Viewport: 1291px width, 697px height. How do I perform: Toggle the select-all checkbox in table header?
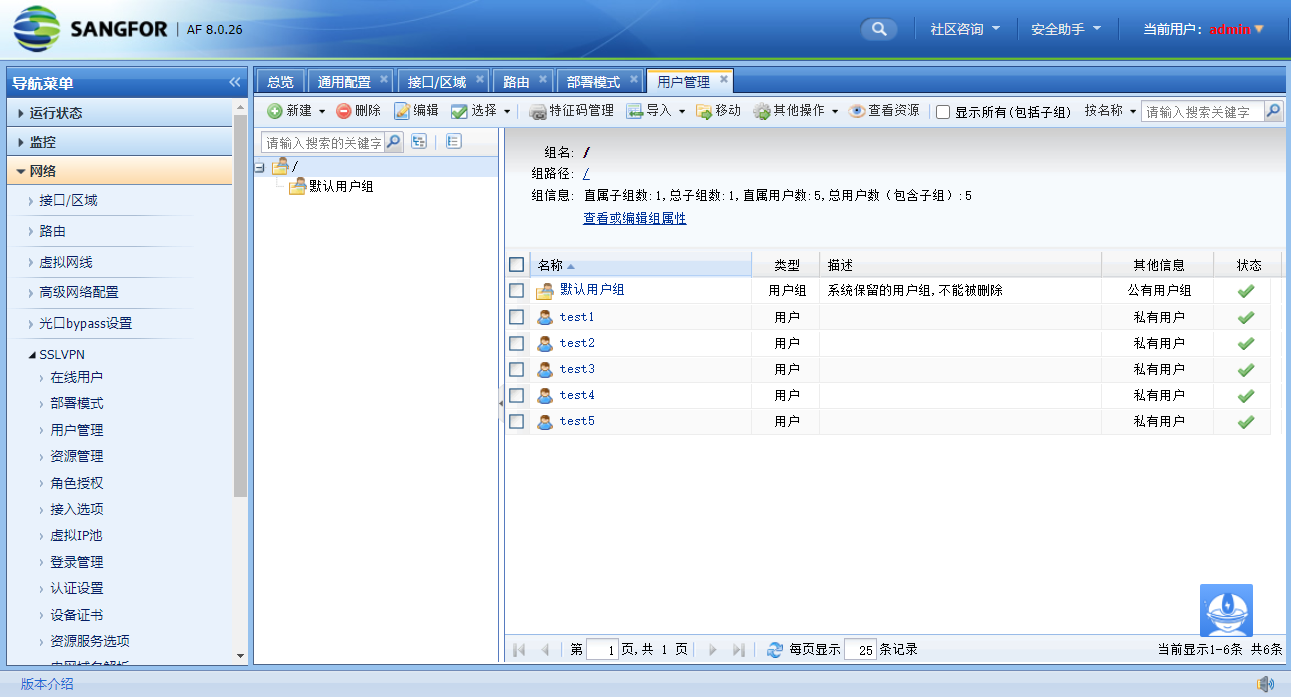coord(516,265)
